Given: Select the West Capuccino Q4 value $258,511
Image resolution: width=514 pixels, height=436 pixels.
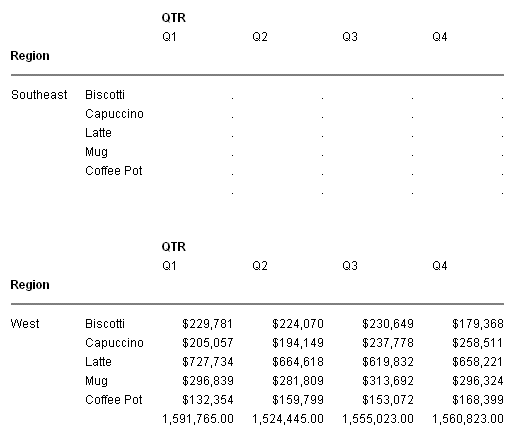Looking at the screenshot, I should pos(478,343).
